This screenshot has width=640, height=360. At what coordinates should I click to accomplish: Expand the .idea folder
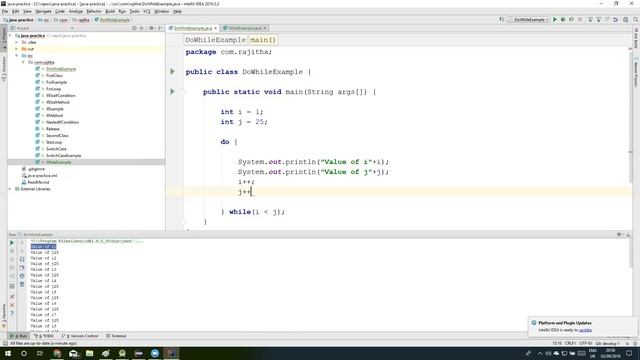(x=17, y=42)
